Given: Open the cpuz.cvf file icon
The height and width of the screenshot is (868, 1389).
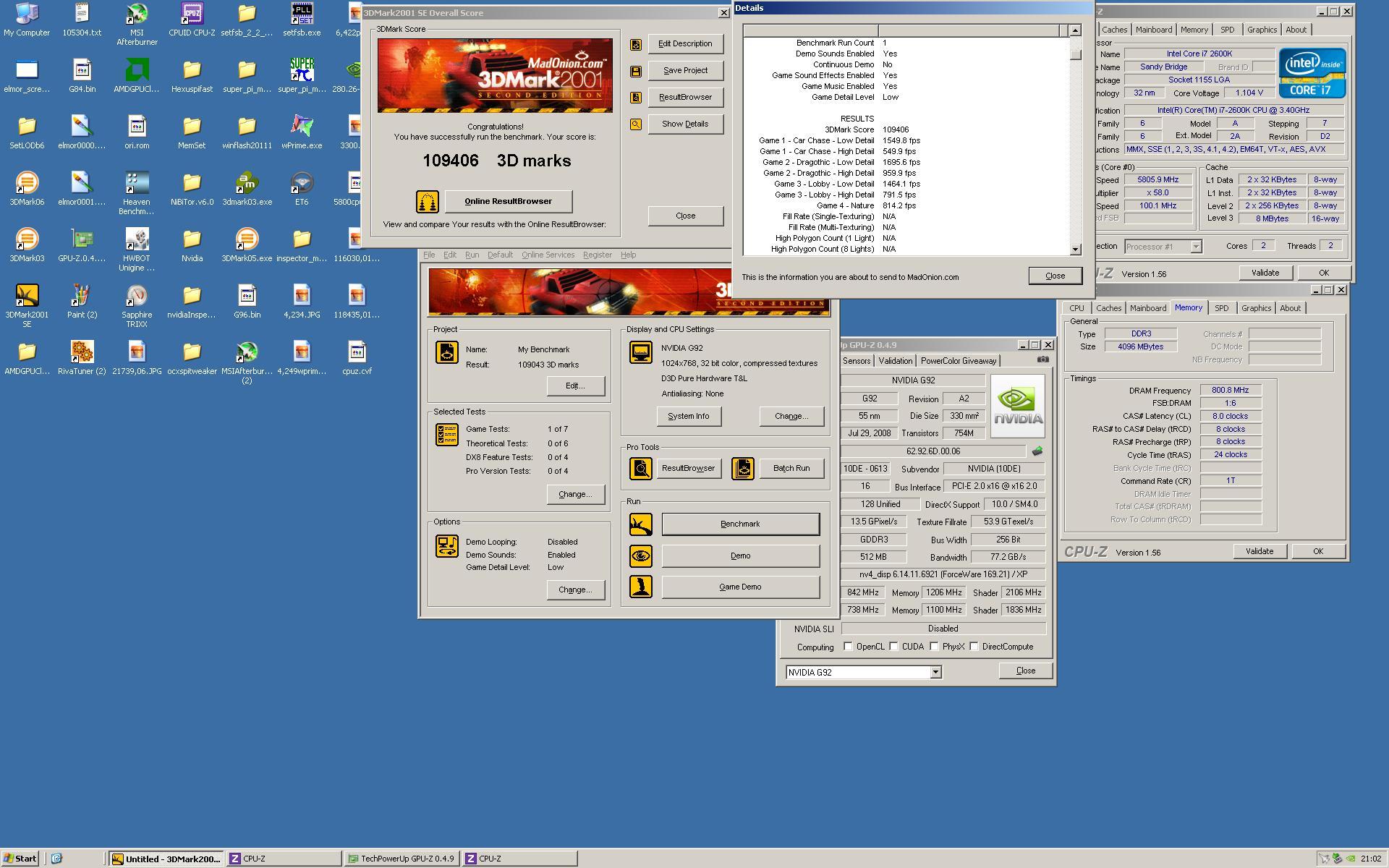Looking at the screenshot, I should pyautogui.click(x=357, y=358).
